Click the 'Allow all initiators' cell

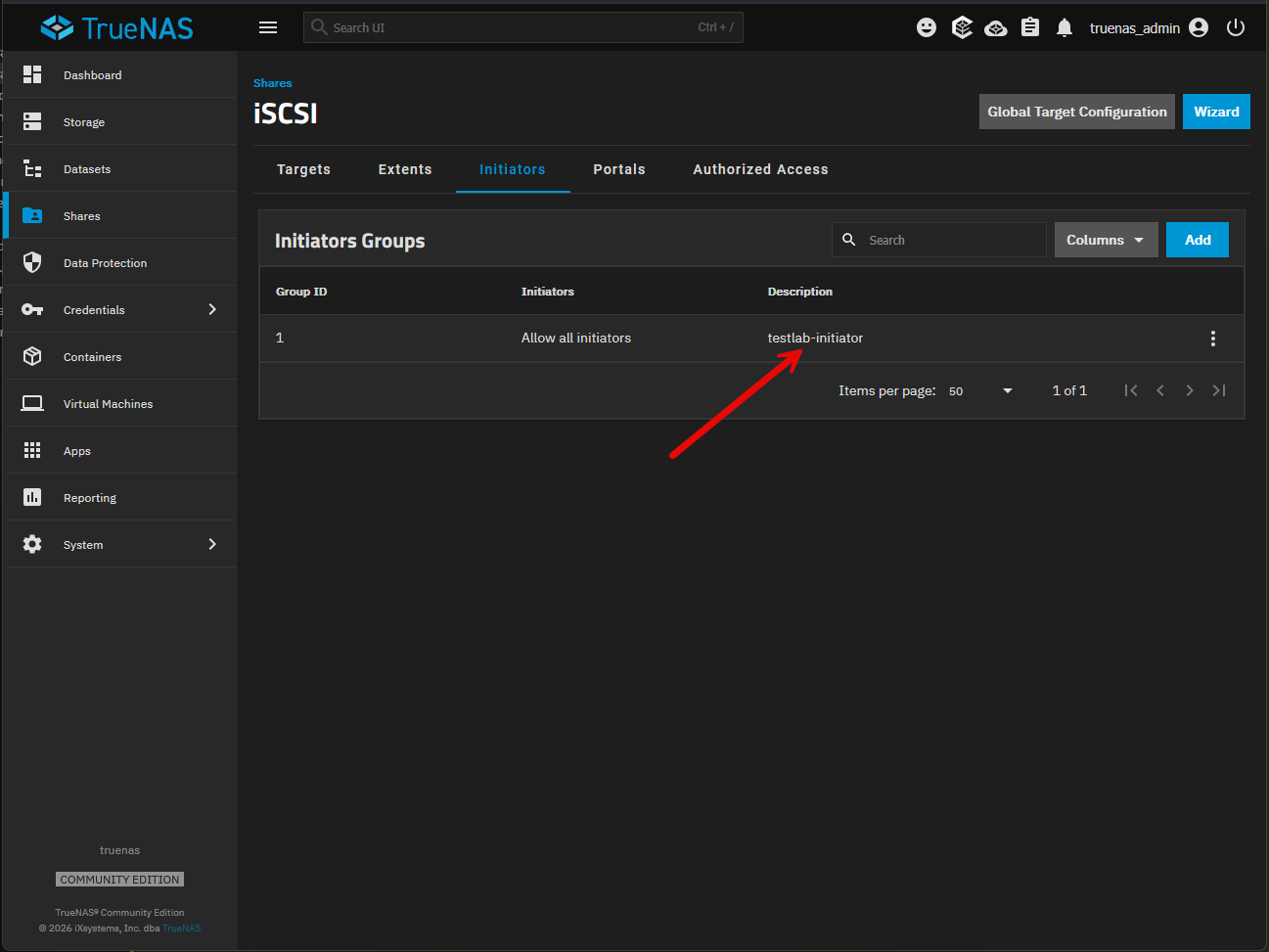(576, 338)
